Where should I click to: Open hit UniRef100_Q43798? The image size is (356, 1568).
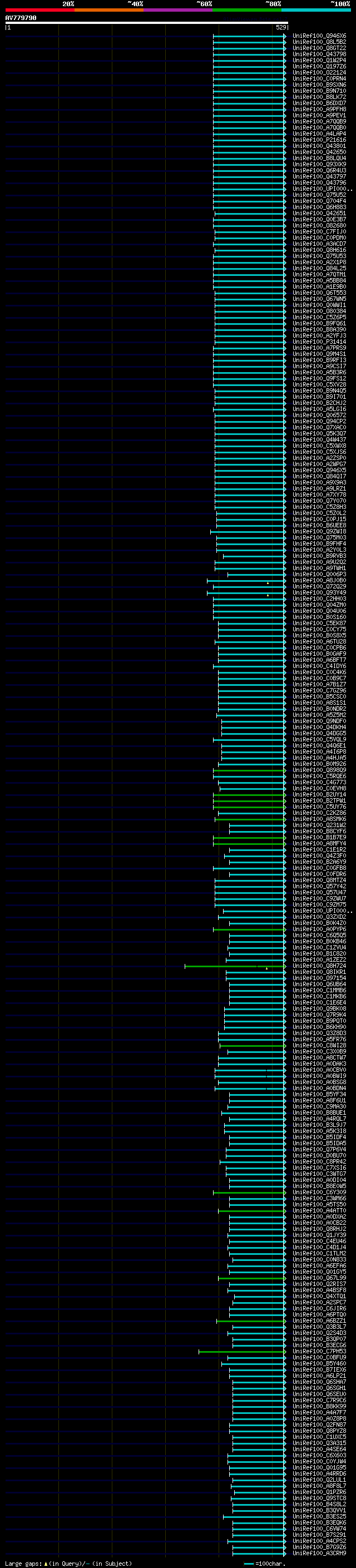click(x=319, y=54)
